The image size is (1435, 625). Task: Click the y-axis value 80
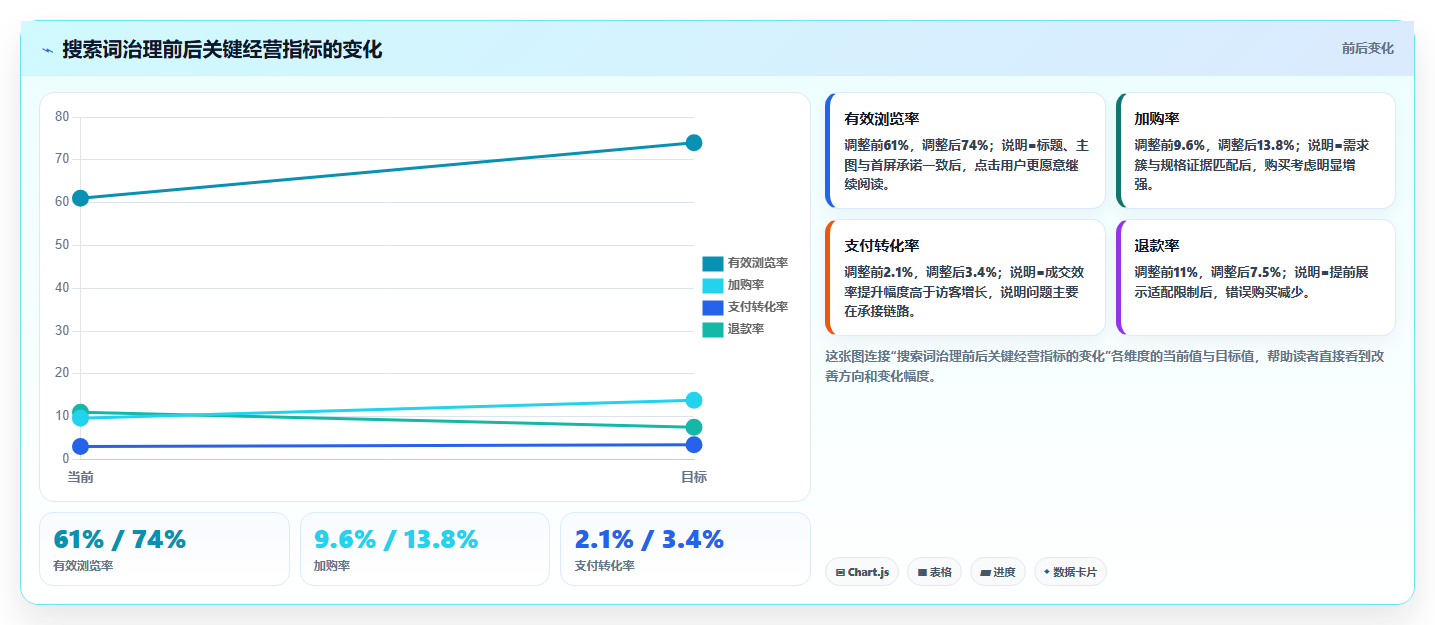point(62,117)
